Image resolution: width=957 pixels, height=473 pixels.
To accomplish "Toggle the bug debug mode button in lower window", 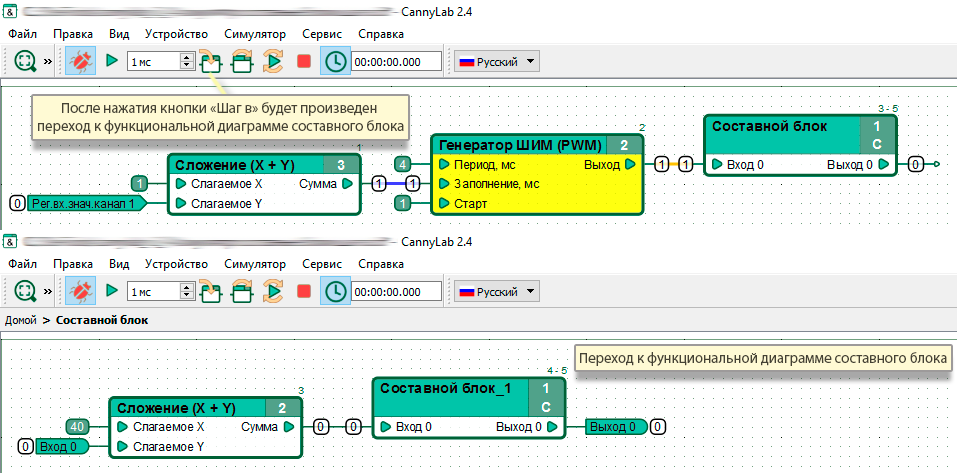I will click(x=81, y=291).
